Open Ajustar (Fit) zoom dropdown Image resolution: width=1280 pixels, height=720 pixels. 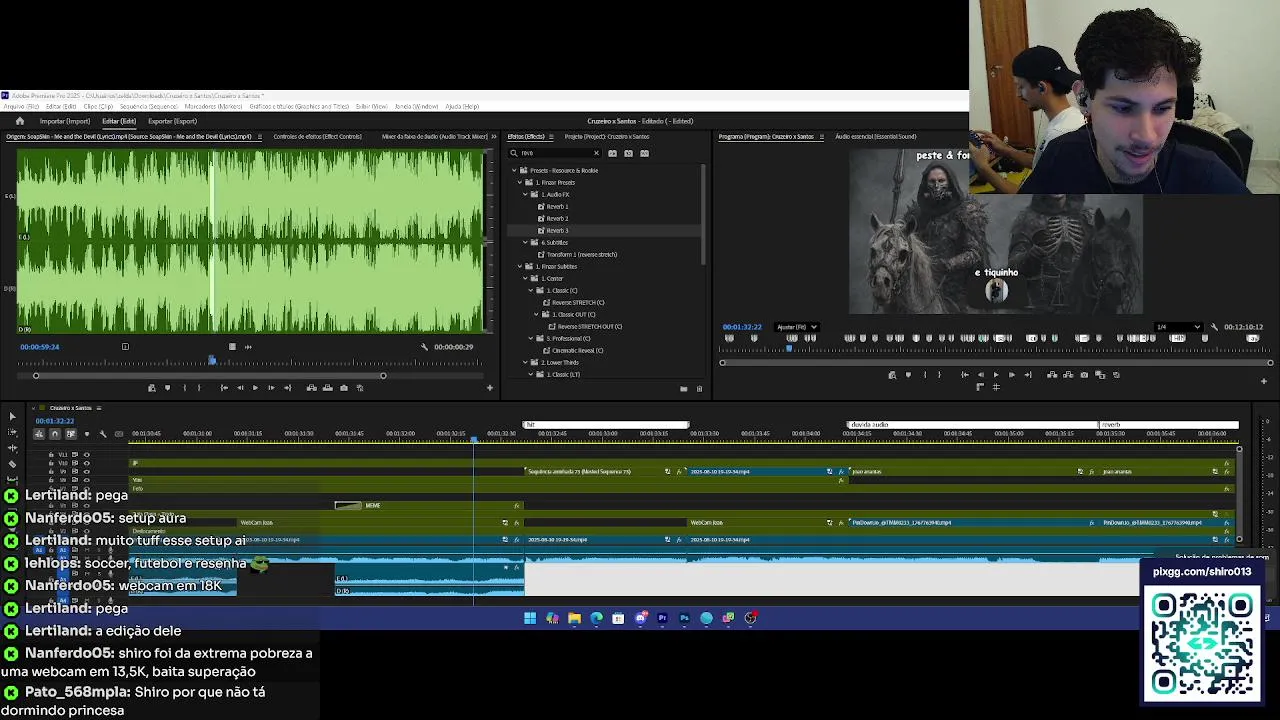tap(797, 327)
